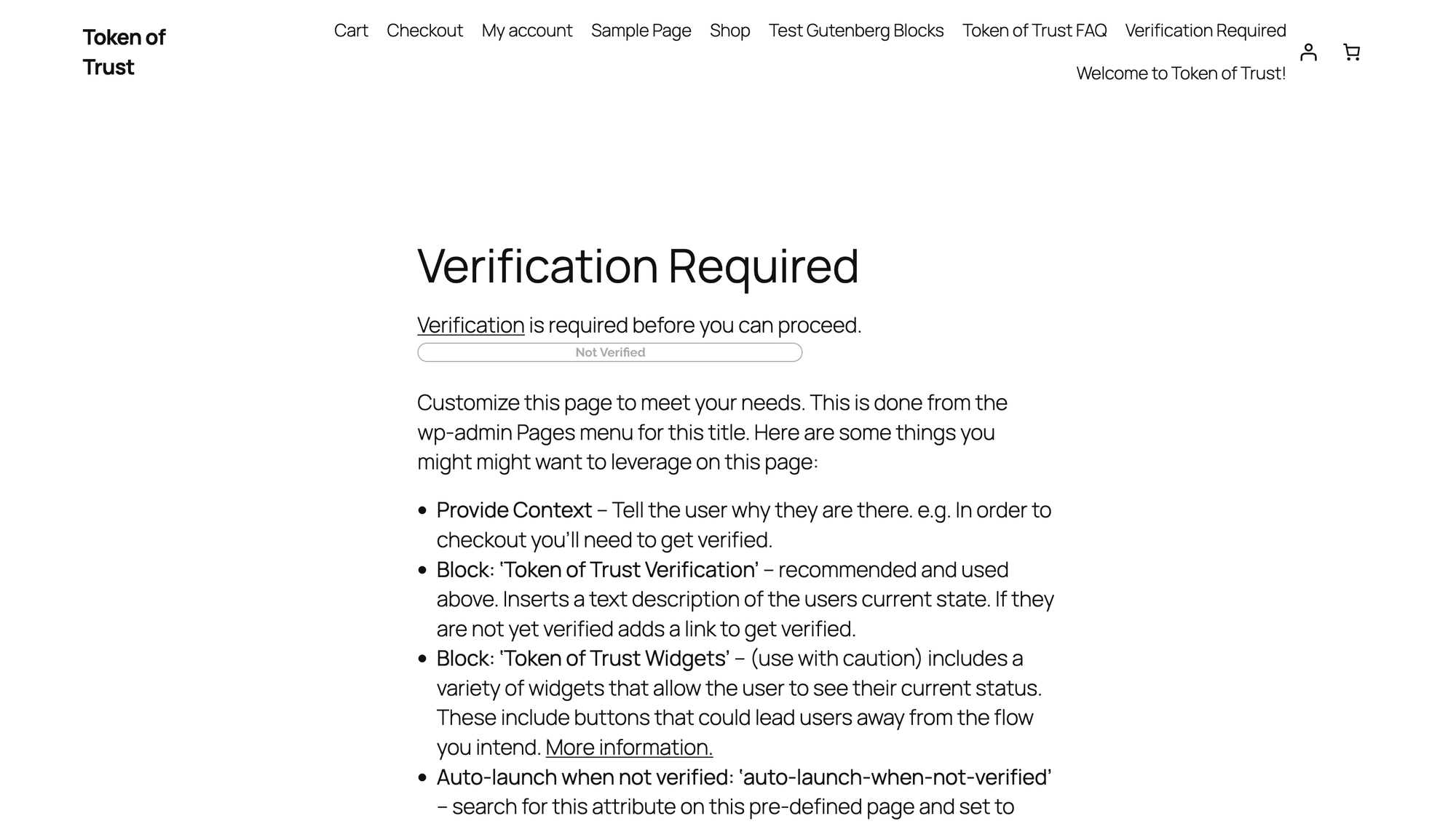Screen dimensions: 1456x824
Task: Click the Auto-launch when not verified bullet
Action: (x=743, y=777)
